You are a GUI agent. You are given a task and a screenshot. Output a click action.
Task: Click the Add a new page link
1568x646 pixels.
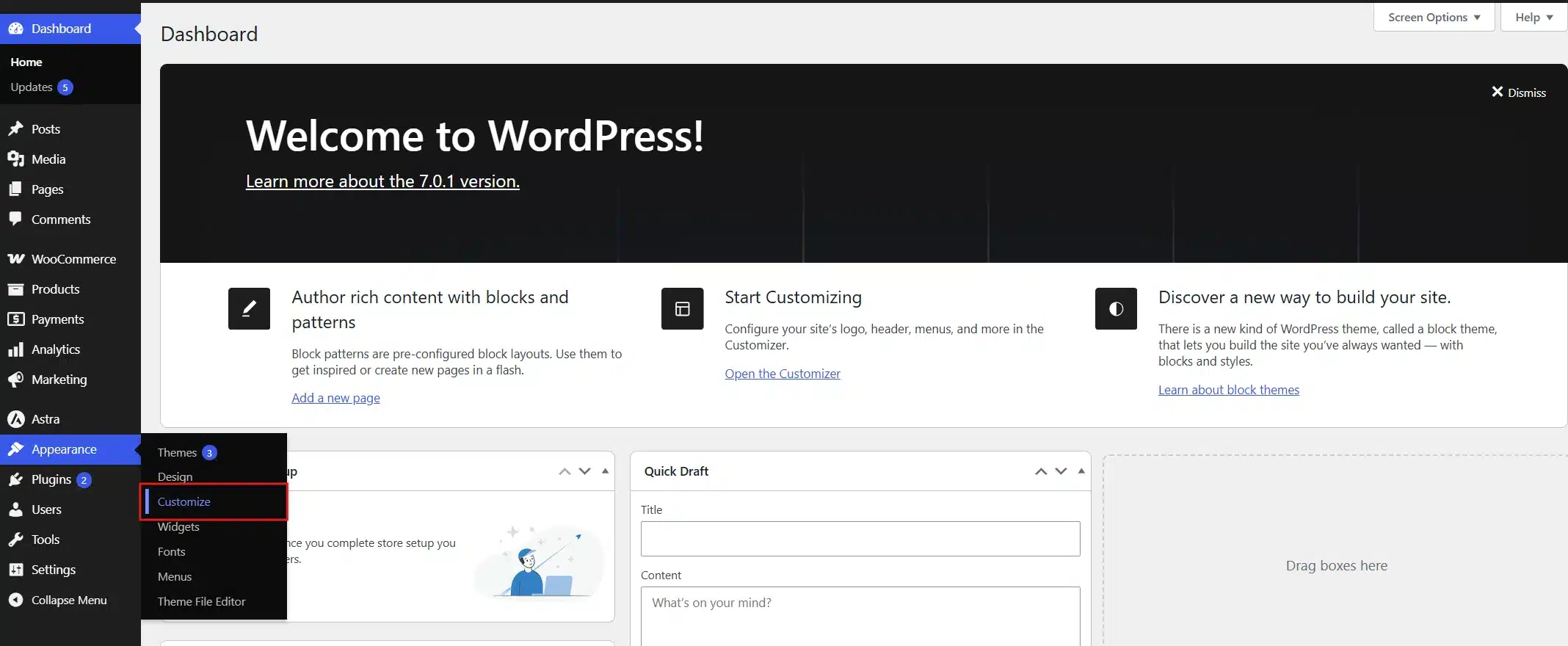coord(335,398)
